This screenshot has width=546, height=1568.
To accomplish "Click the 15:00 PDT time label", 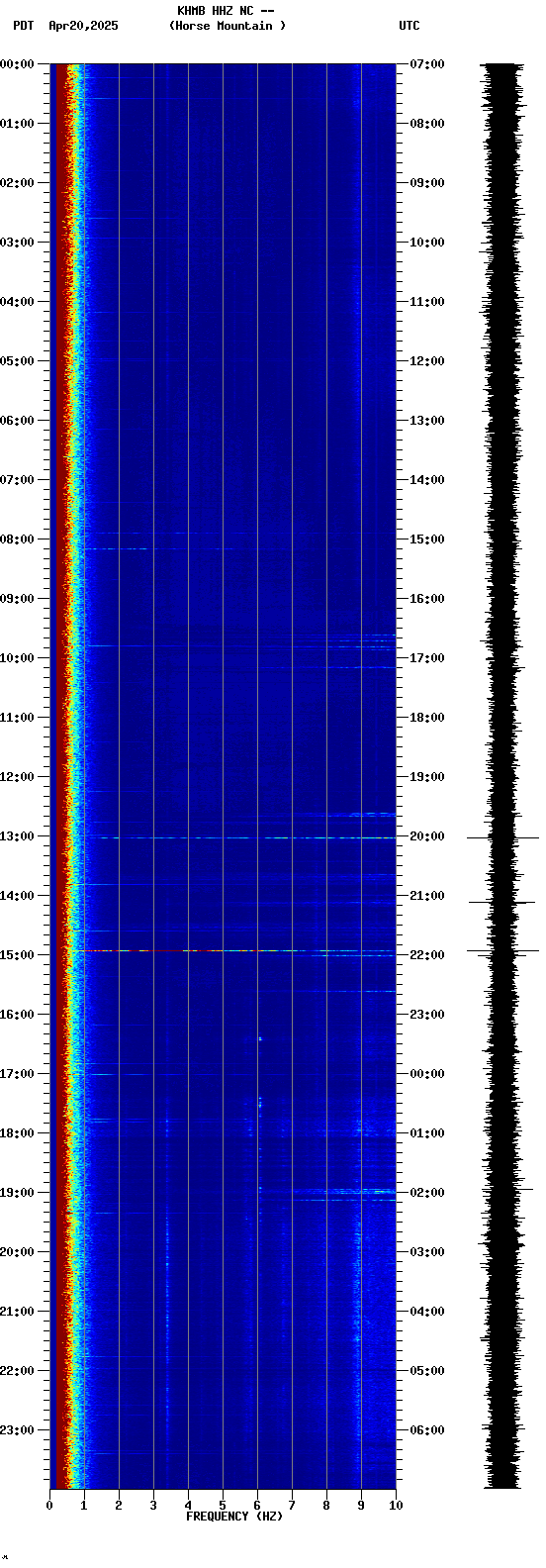I will 17,955.
